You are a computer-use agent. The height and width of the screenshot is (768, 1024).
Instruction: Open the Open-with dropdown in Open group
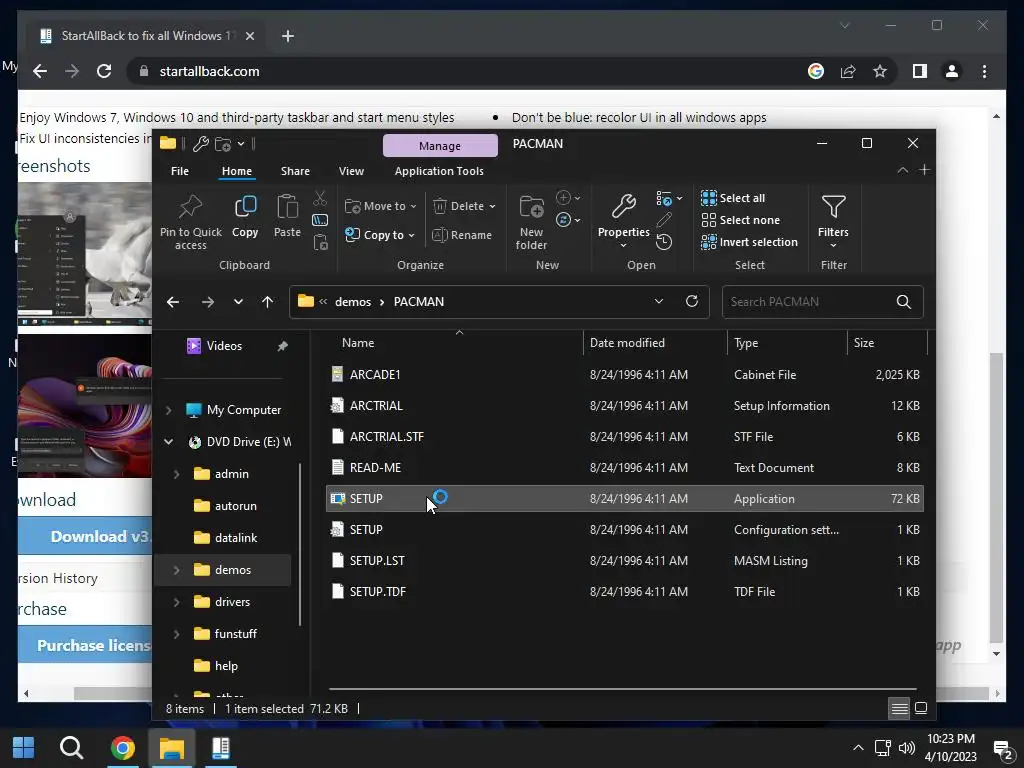(x=669, y=198)
